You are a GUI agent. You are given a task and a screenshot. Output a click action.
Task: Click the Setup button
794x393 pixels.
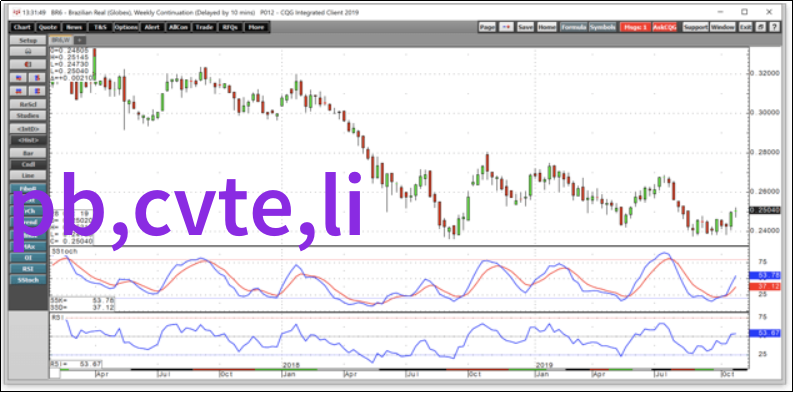point(28,40)
